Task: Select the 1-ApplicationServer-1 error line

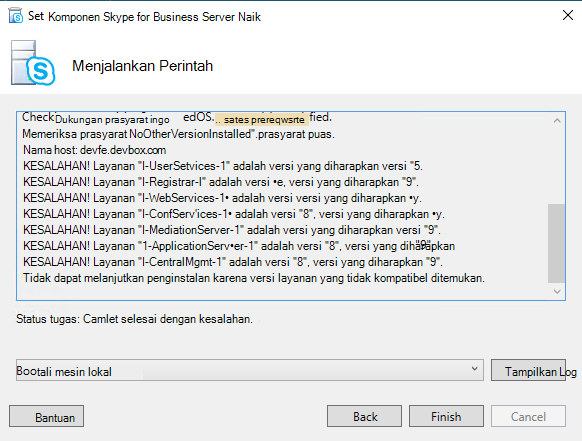Action: [239, 246]
